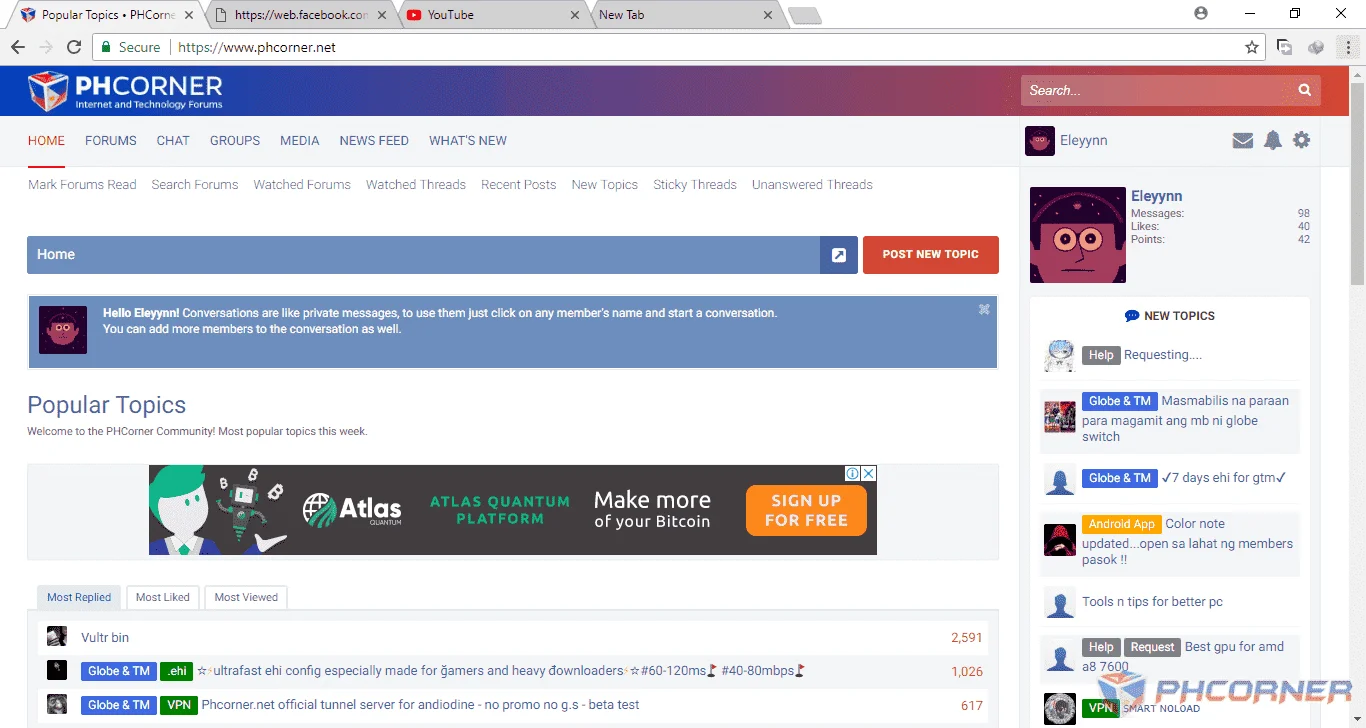Open the CHAT menu item
The width and height of the screenshot is (1366, 728).
pyautogui.click(x=173, y=141)
